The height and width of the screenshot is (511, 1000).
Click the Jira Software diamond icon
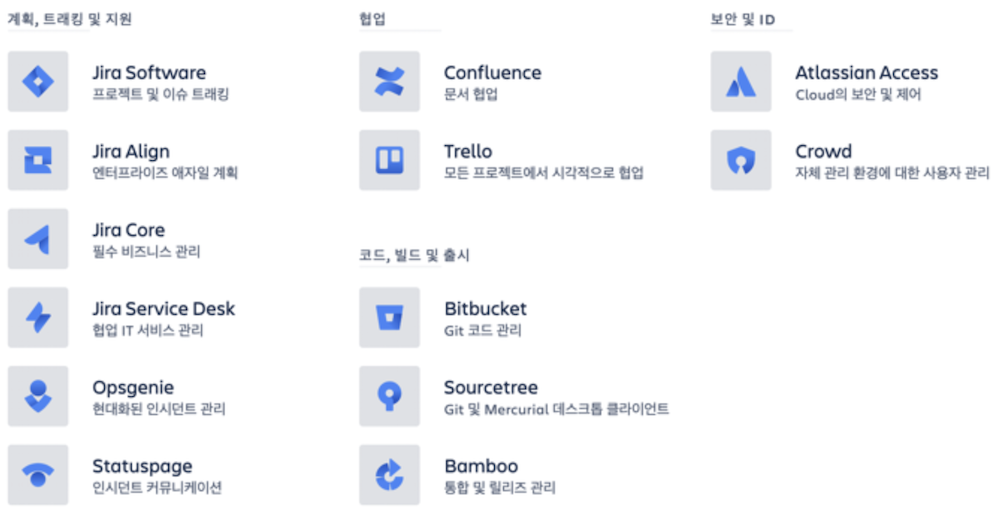tap(38, 82)
